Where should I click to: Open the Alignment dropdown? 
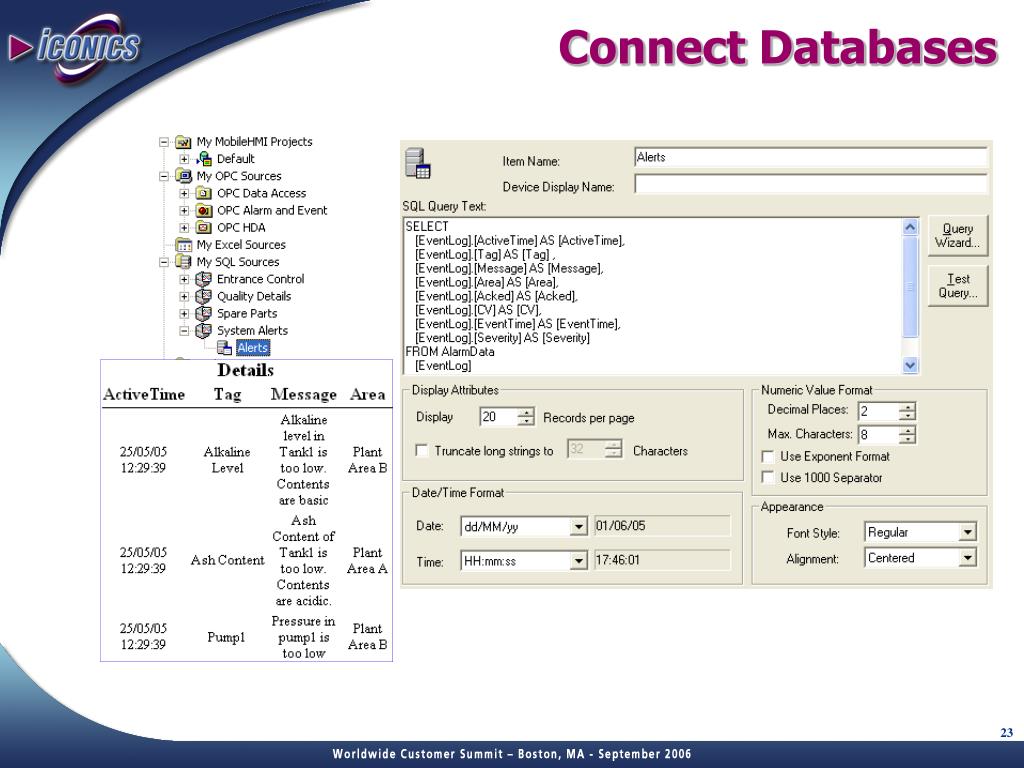[x=968, y=558]
